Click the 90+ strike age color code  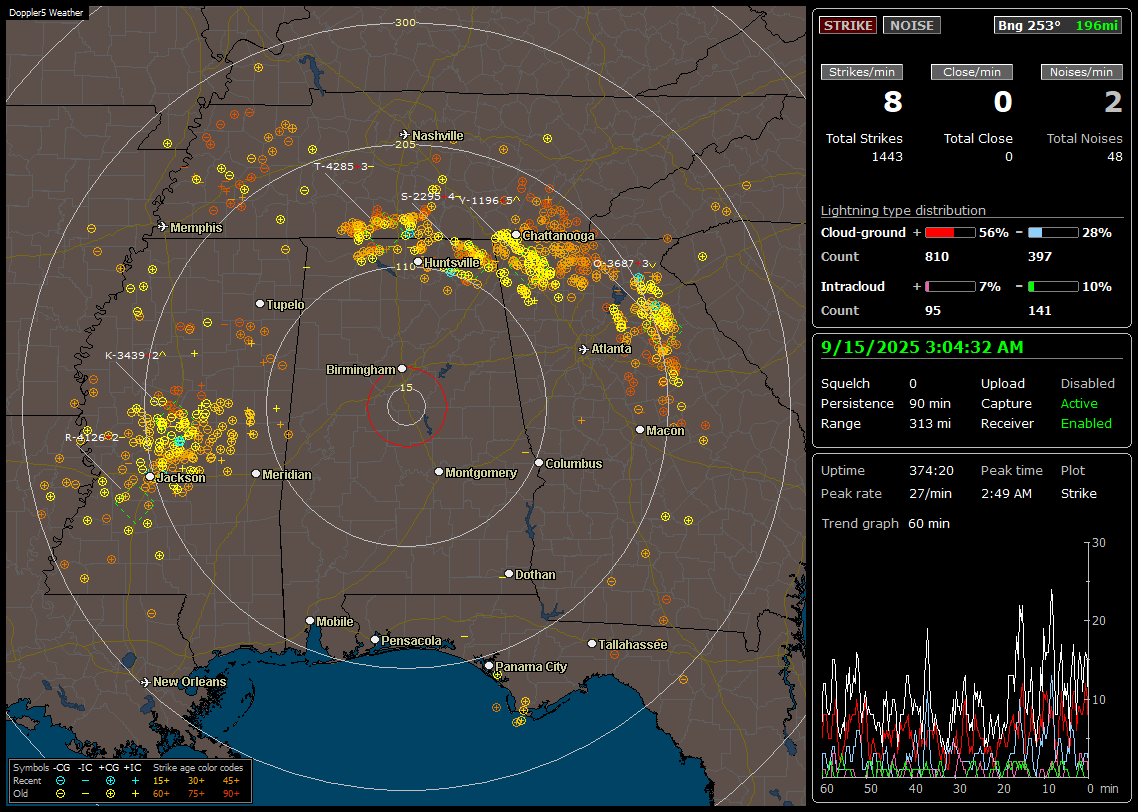(x=231, y=794)
